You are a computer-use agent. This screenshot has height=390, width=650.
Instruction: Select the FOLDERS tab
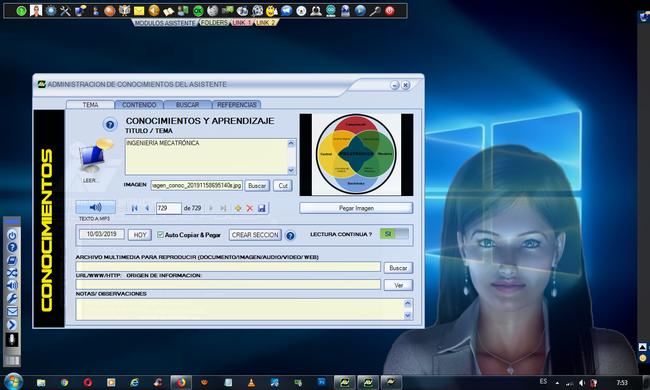[214, 22]
